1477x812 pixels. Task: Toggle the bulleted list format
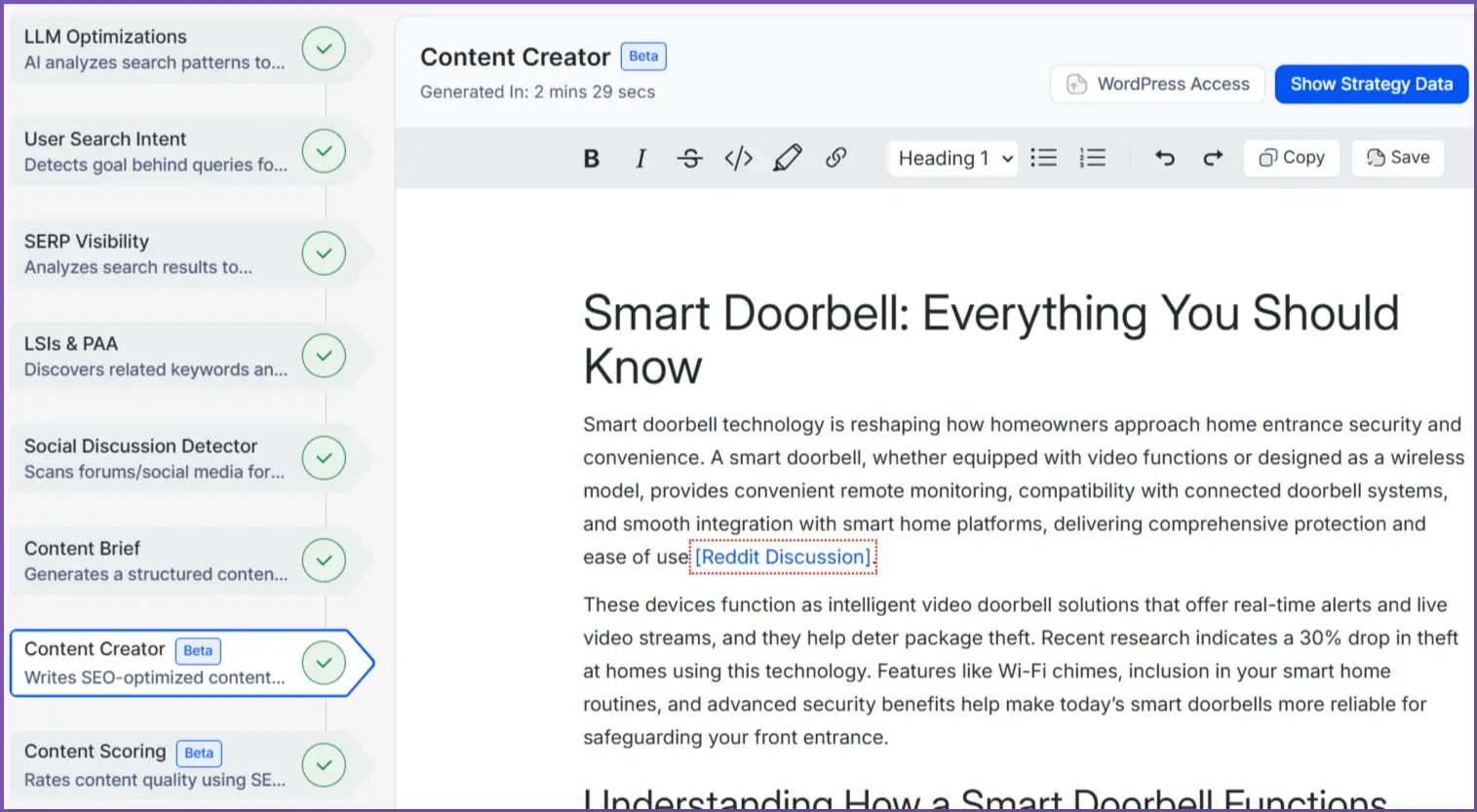point(1043,158)
